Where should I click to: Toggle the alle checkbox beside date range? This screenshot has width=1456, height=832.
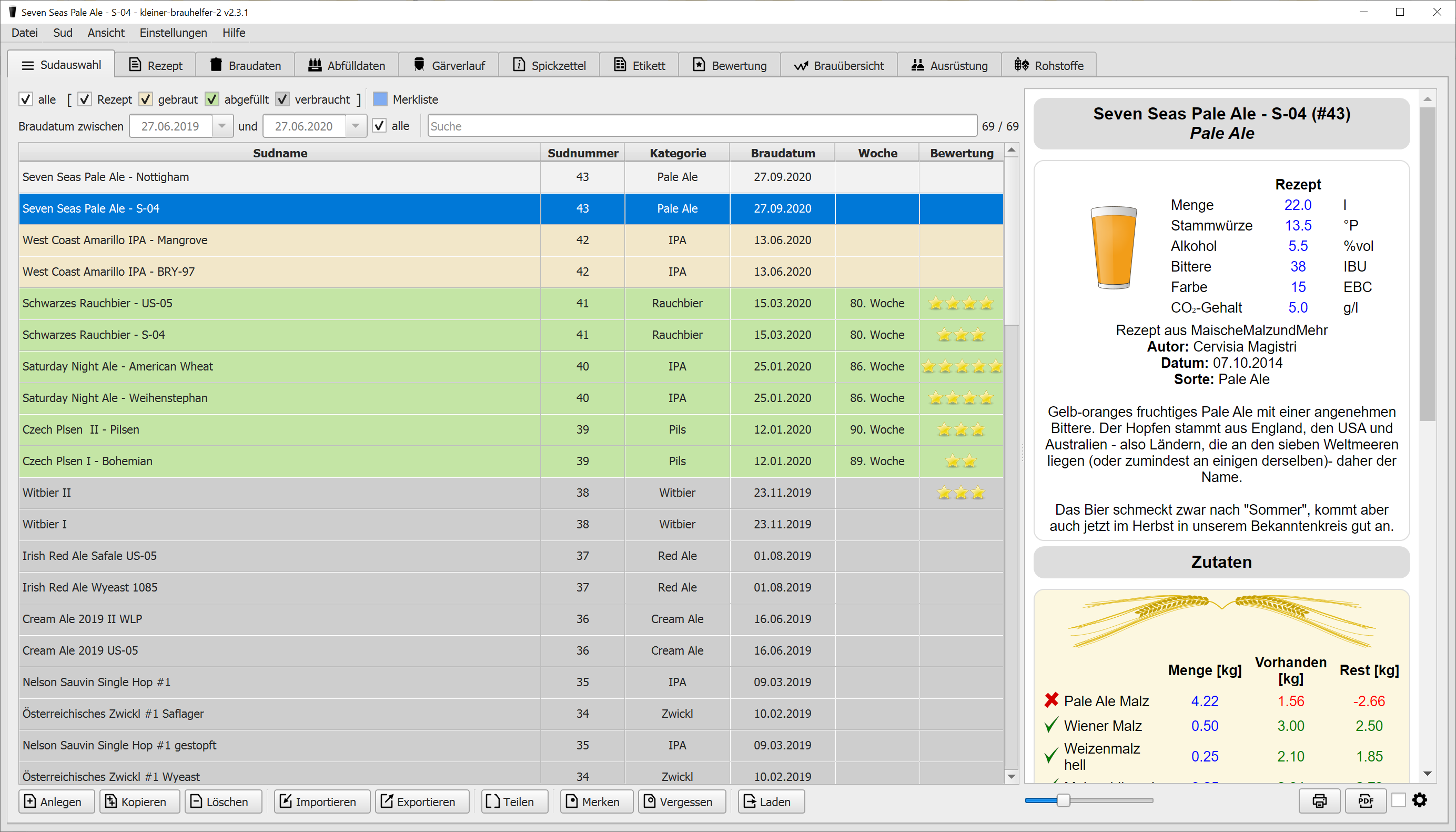coord(379,126)
